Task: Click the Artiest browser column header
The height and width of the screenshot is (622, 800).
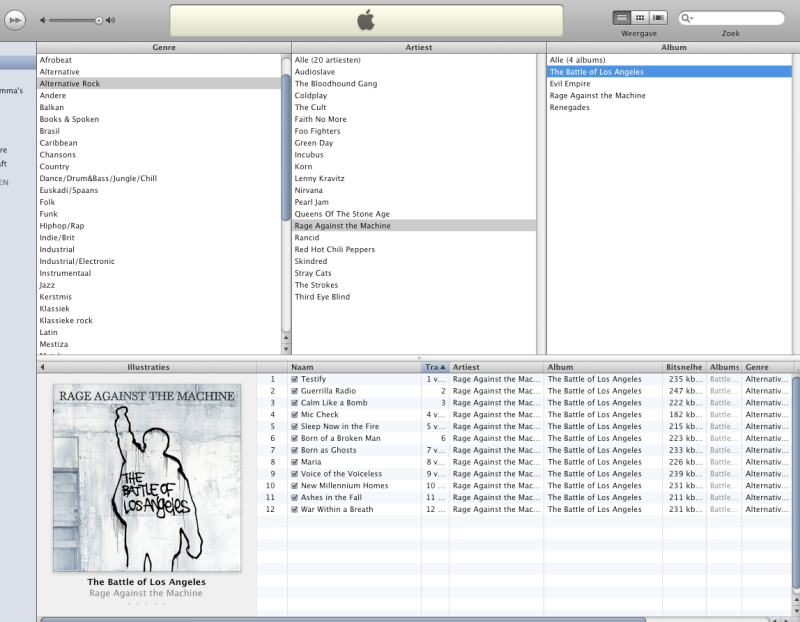Action: 418,47
